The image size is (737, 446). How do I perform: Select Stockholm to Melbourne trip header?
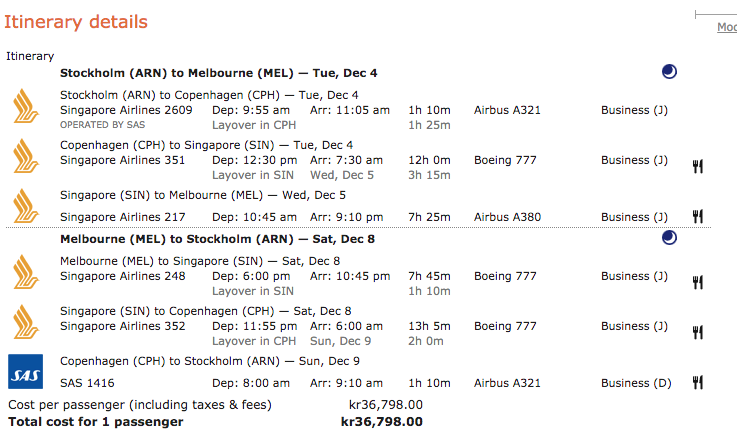pyautogui.click(x=219, y=73)
